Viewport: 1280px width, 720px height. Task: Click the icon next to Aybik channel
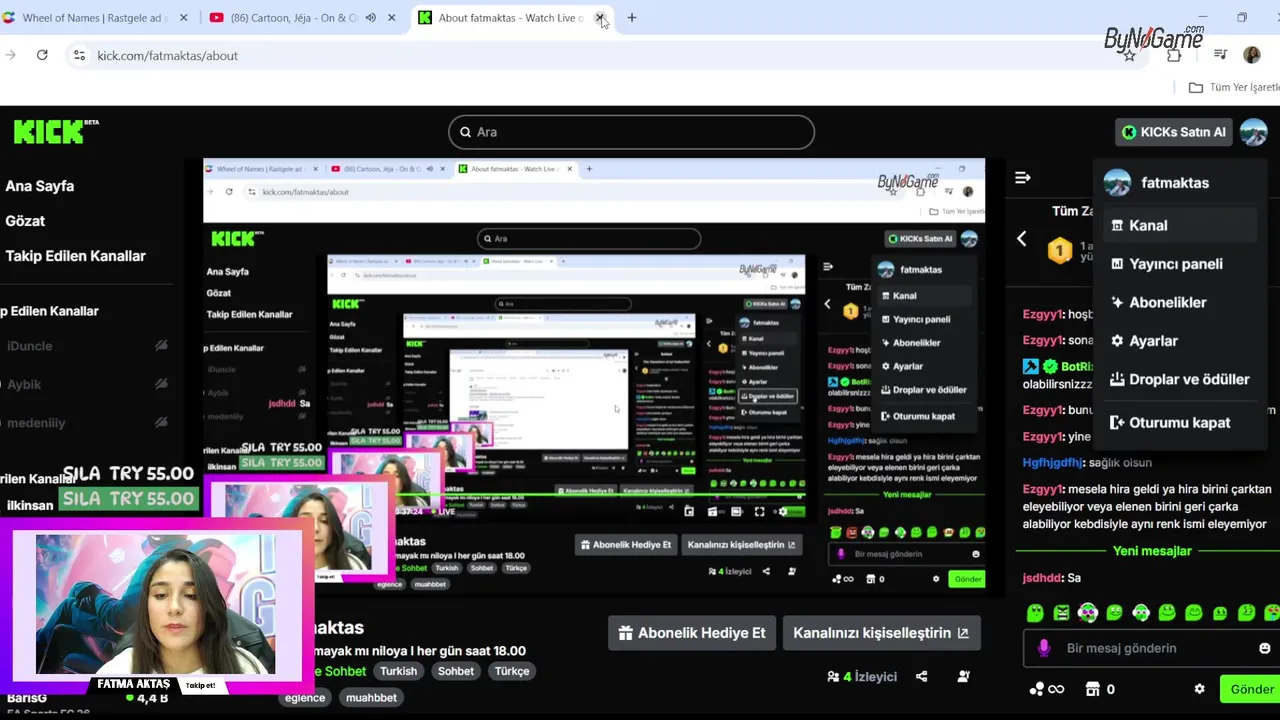pos(161,384)
